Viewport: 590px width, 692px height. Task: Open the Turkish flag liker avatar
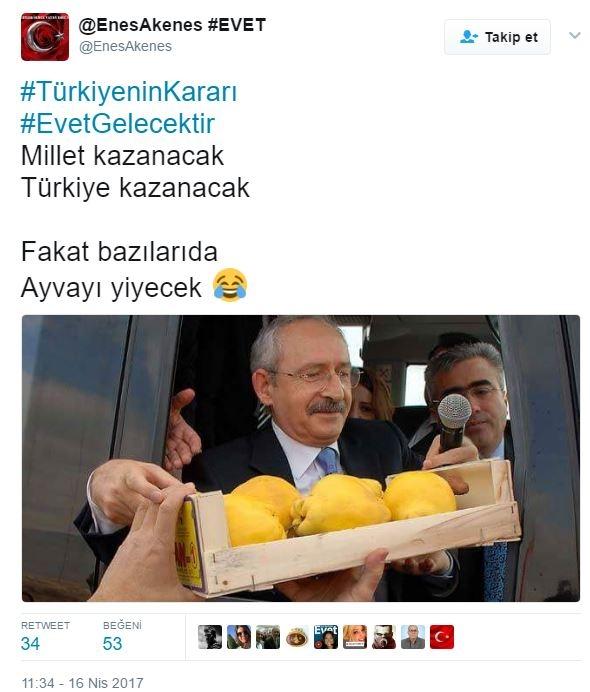[x=442, y=637]
